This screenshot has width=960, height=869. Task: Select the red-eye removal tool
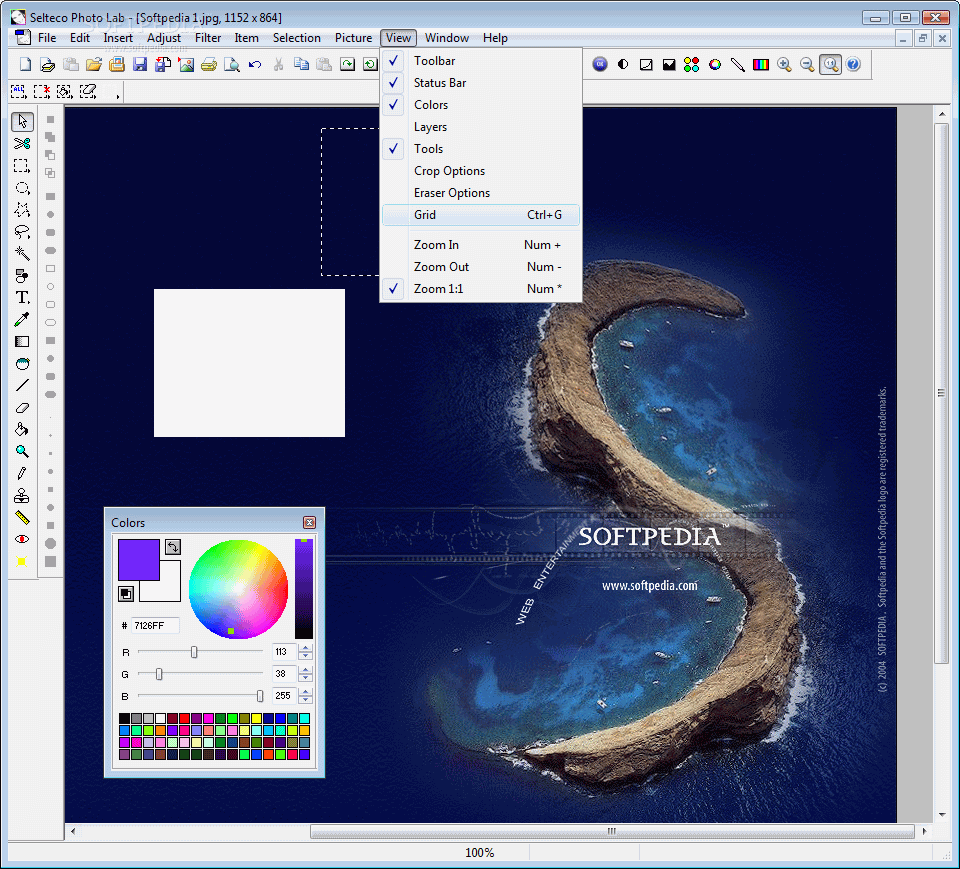coord(22,539)
